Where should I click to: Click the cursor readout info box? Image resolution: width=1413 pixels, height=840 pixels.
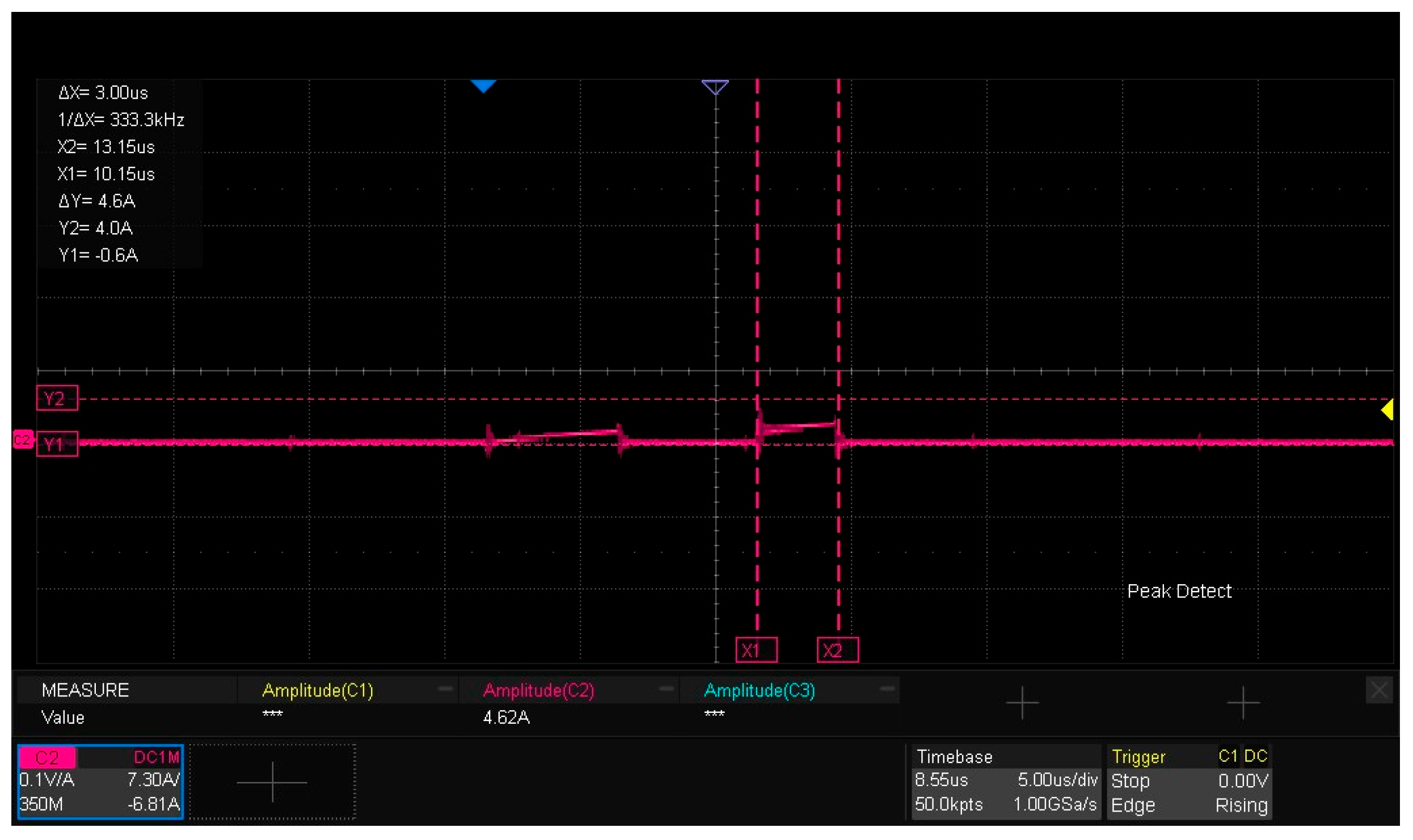tap(120, 174)
